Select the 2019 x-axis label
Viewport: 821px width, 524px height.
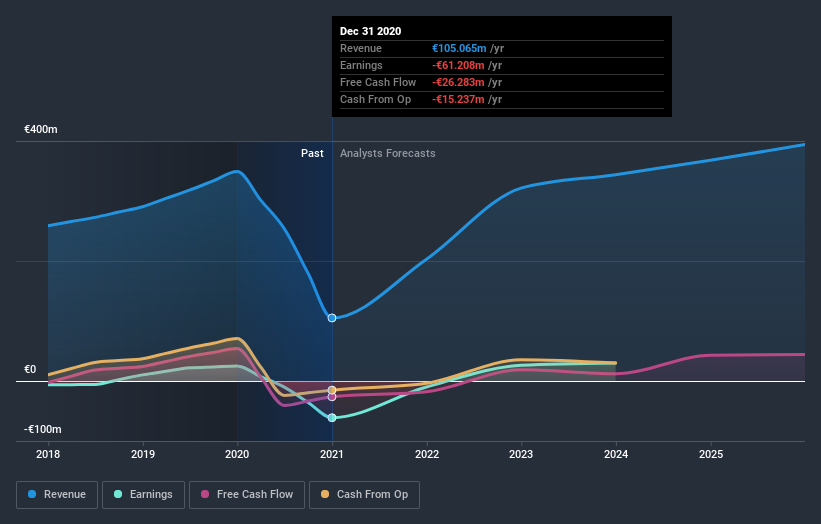[143, 454]
